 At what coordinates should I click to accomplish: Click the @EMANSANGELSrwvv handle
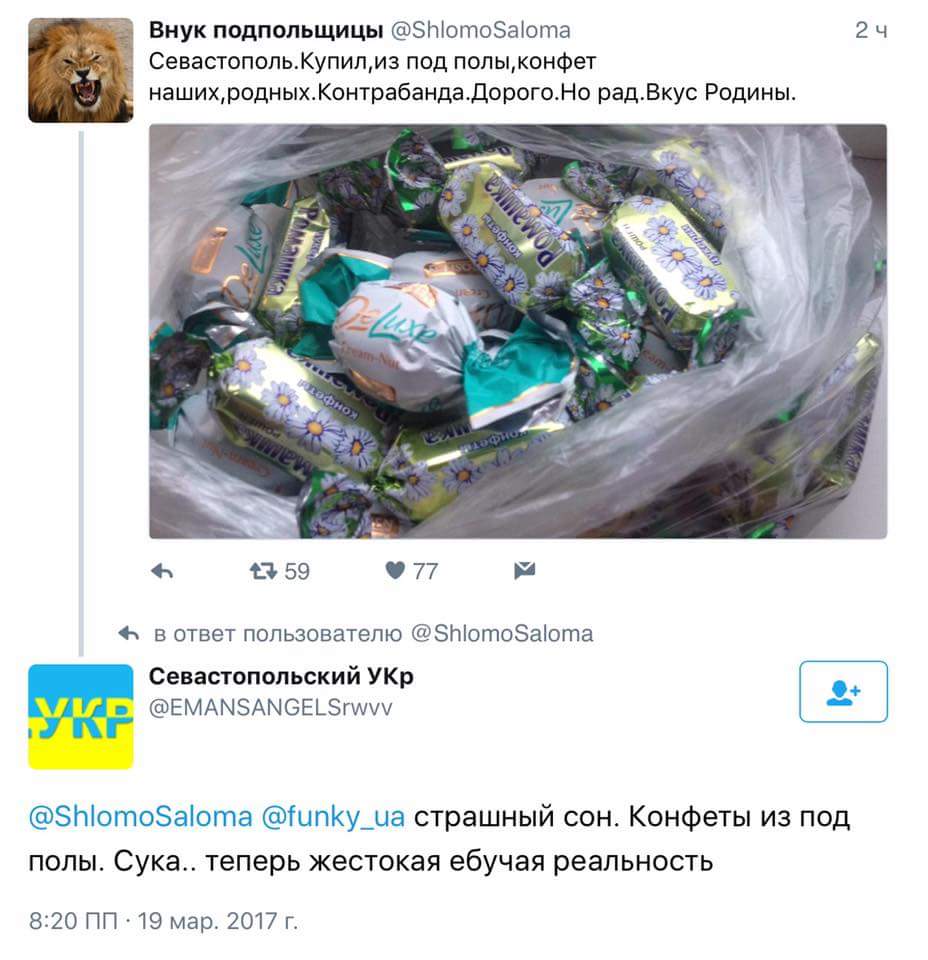tap(271, 708)
